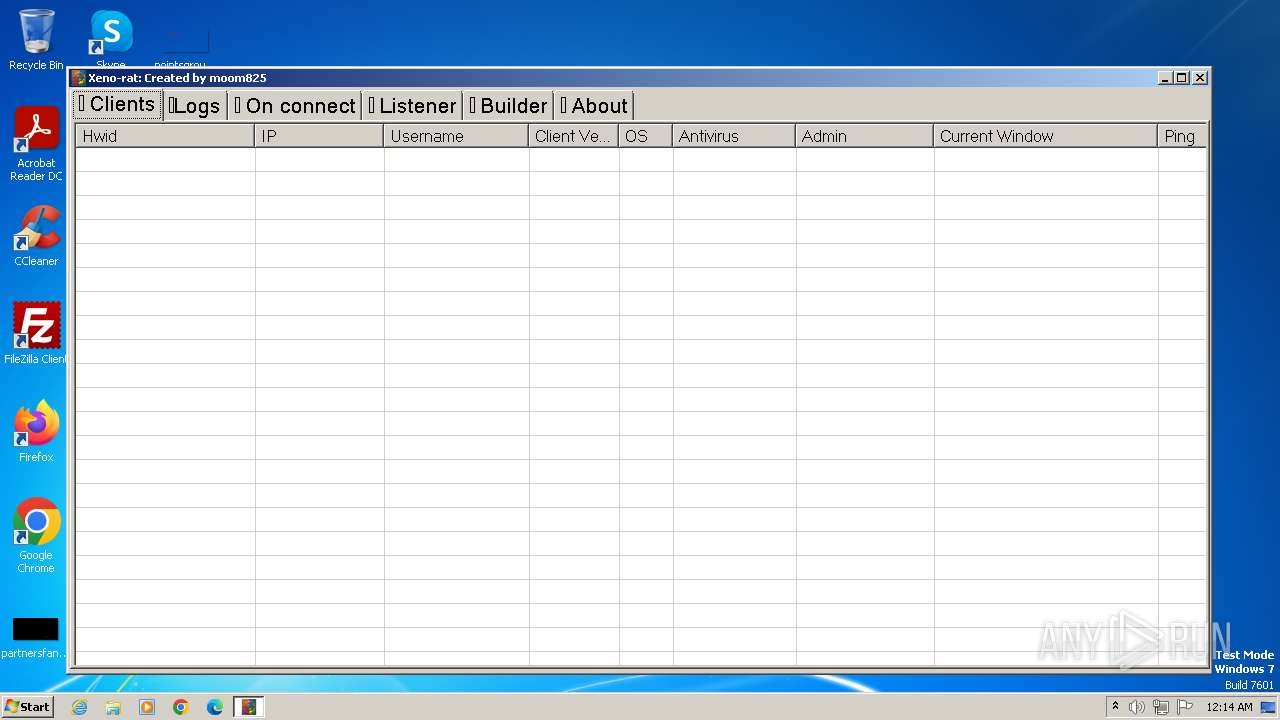Maximize the Xeno-rat window
The width and height of the screenshot is (1280, 720).
1182,78
